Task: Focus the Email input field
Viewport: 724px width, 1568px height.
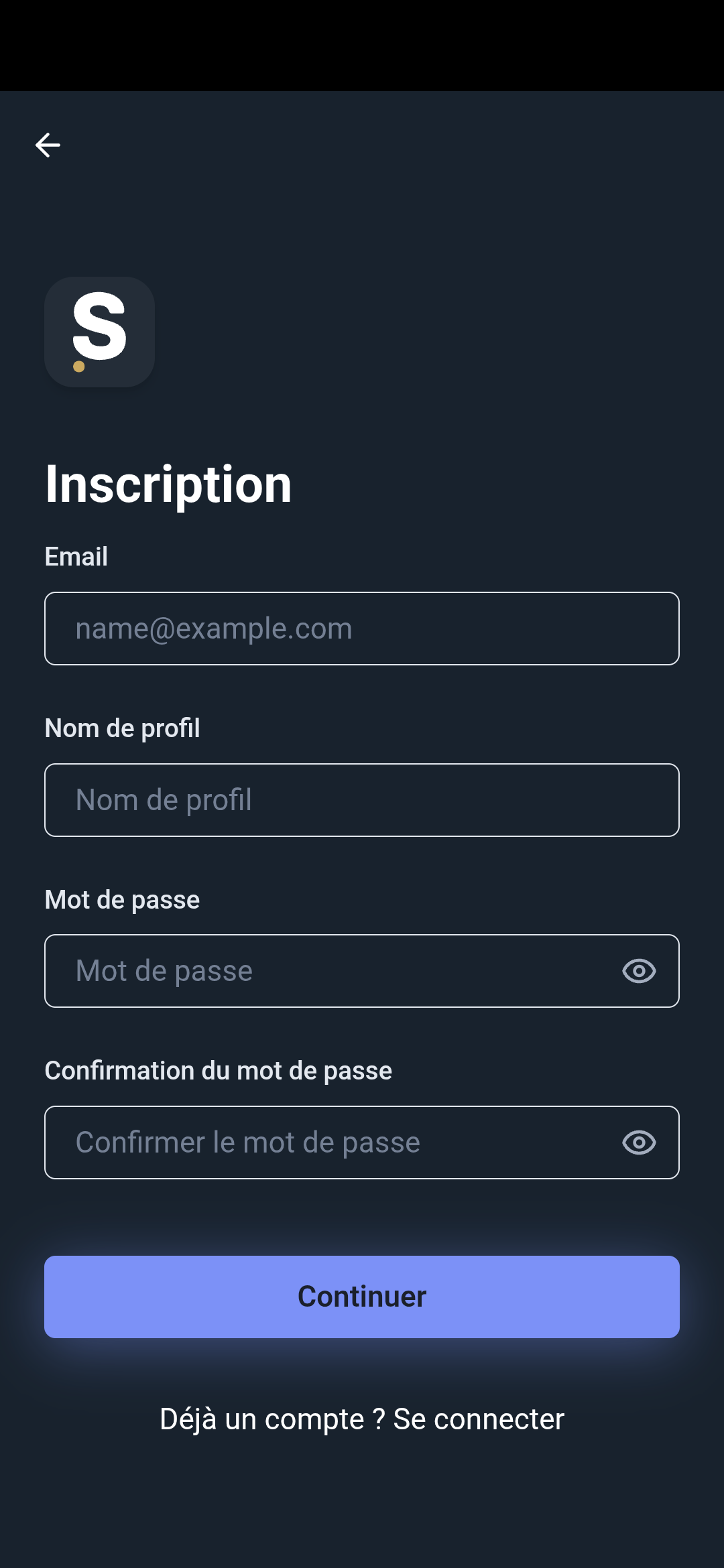Action: pyautogui.click(x=362, y=629)
